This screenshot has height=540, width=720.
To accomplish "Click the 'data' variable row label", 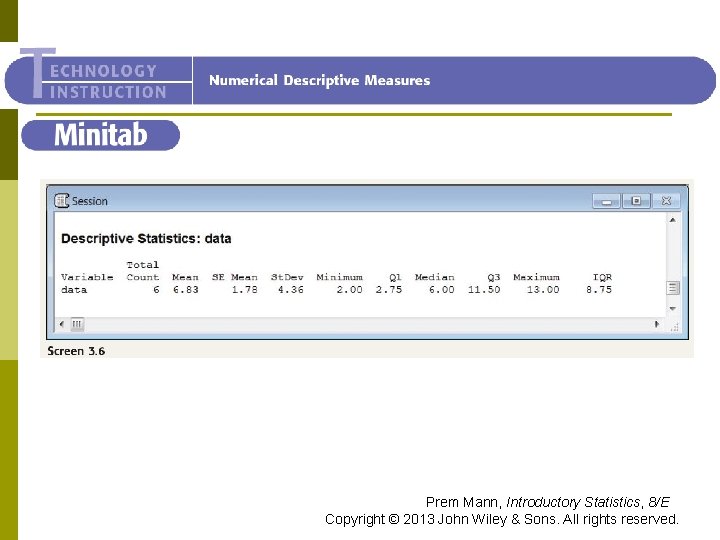I will (x=74, y=290).
